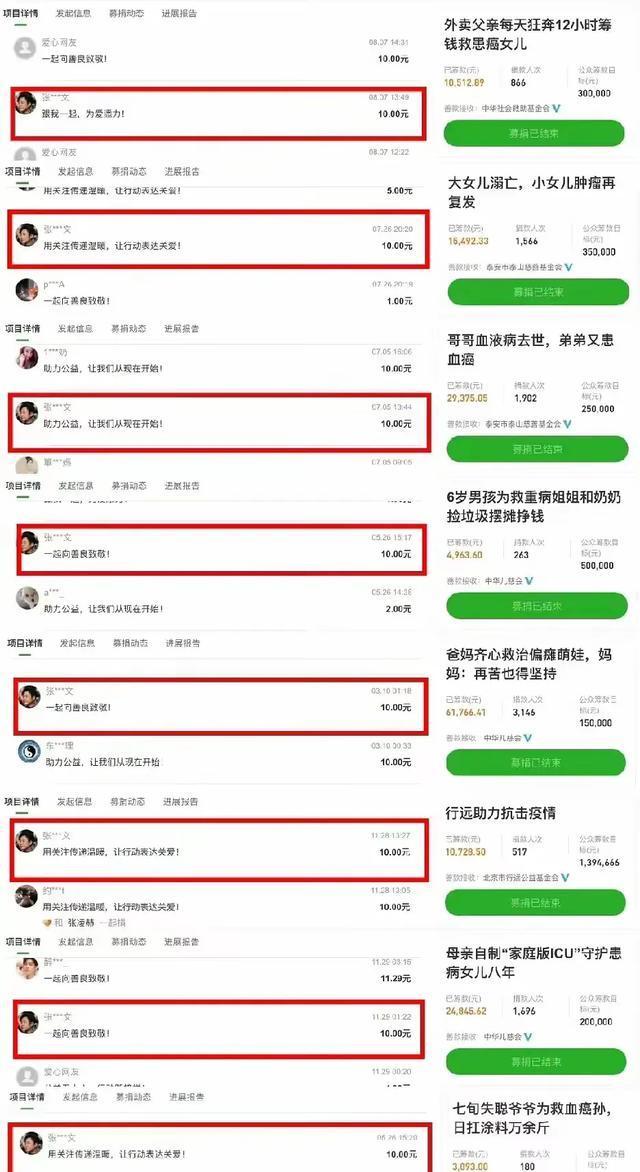The image size is (640, 1172).
Task: Select the topmost 进展报告 tab
Action: tap(179, 13)
